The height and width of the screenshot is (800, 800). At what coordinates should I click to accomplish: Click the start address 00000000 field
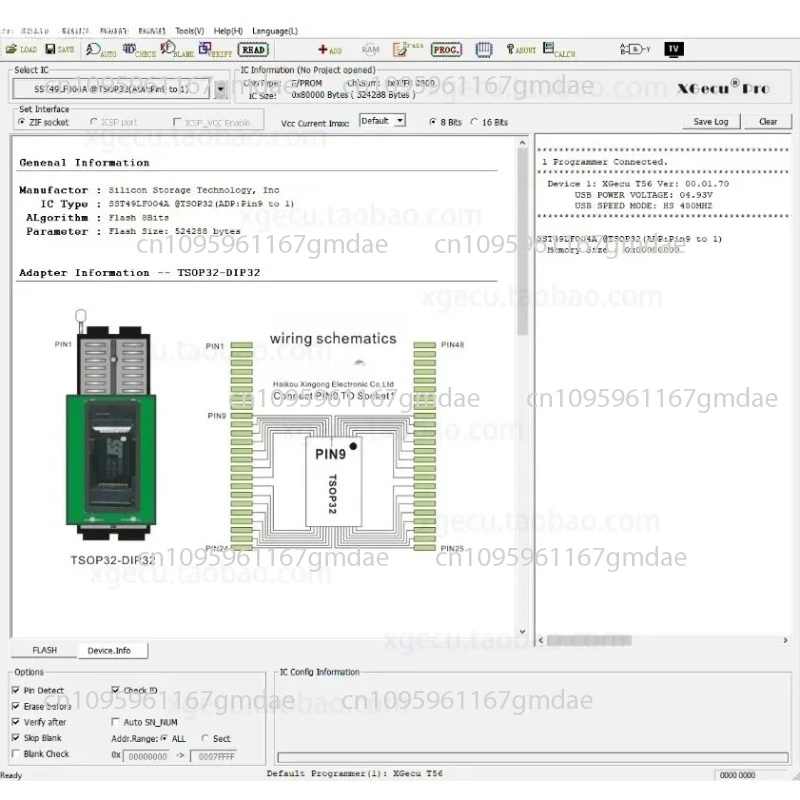(147, 756)
